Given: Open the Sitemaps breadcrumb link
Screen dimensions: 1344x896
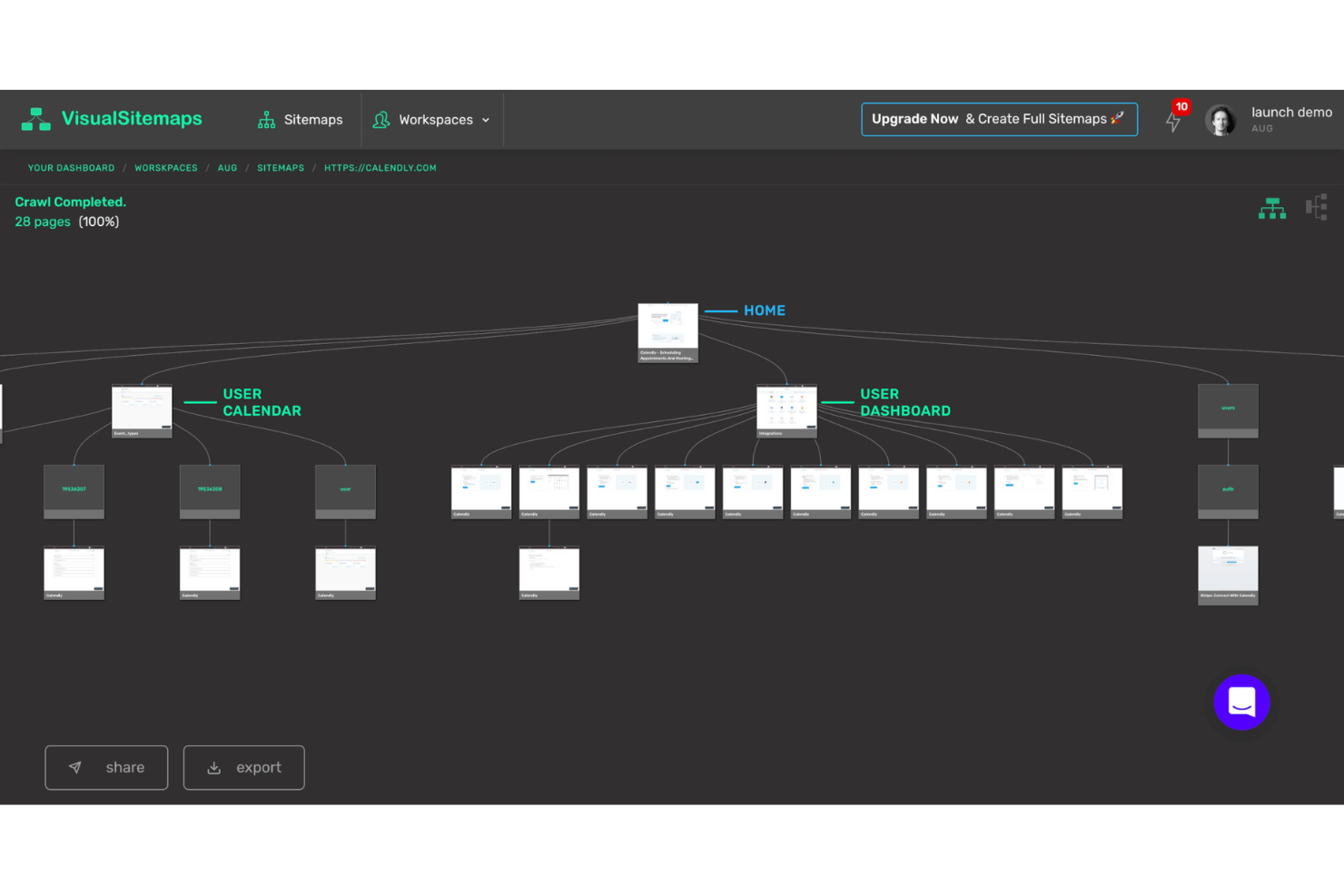Looking at the screenshot, I should (x=281, y=168).
